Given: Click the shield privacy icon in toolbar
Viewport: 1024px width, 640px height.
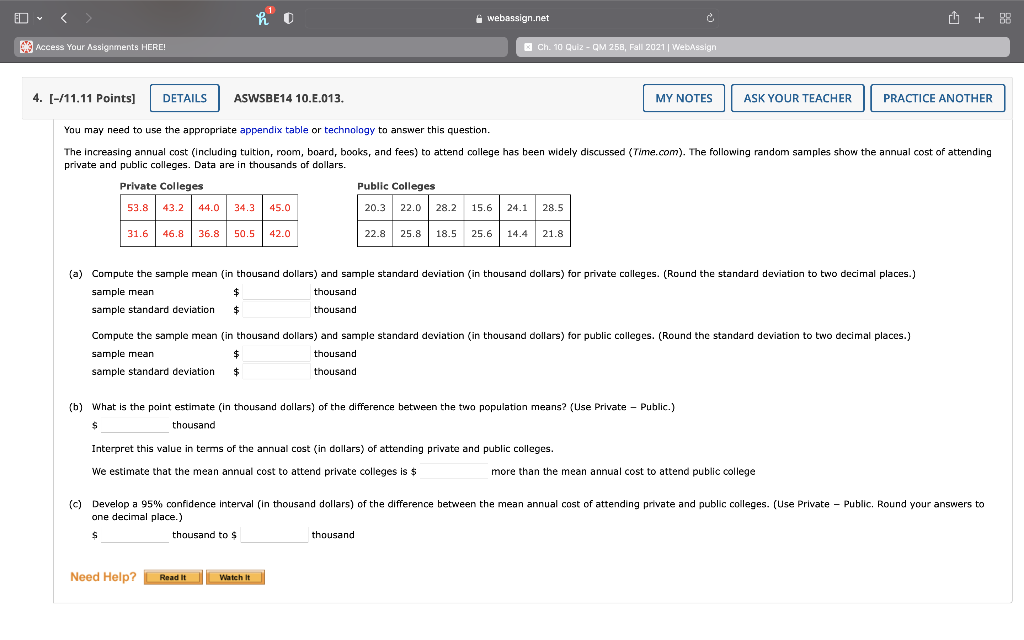Looking at the screenshot, I should click(x=290, y=17).
